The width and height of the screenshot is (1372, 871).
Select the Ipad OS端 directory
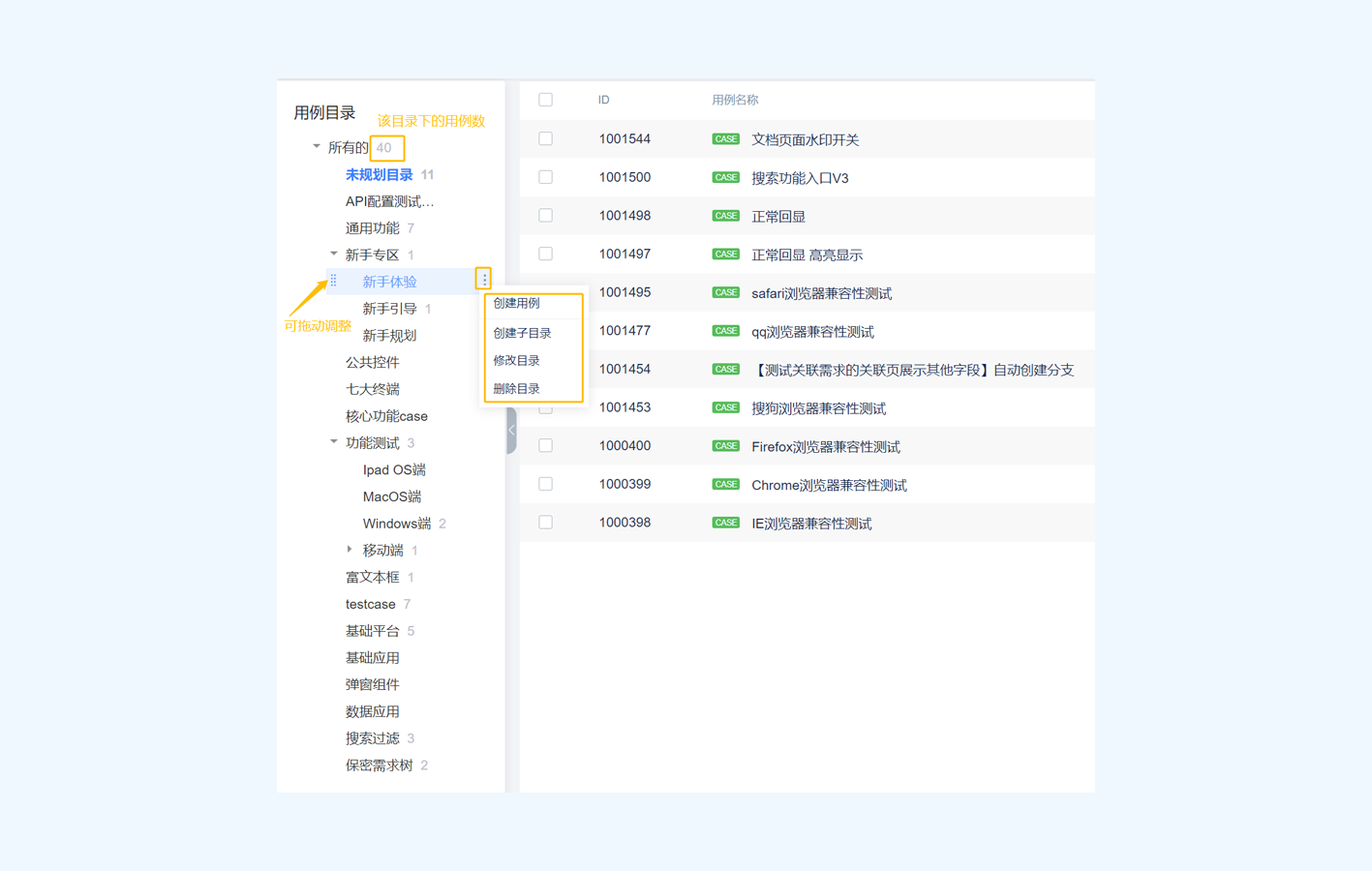tap(394, 469)
